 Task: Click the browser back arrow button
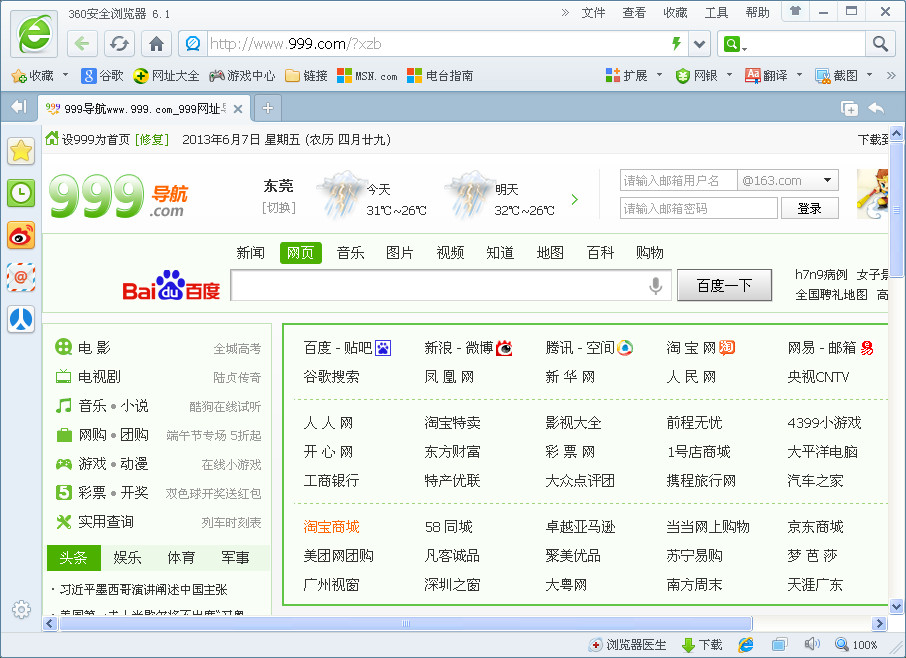pyautogui.click(x=82, y=44)
